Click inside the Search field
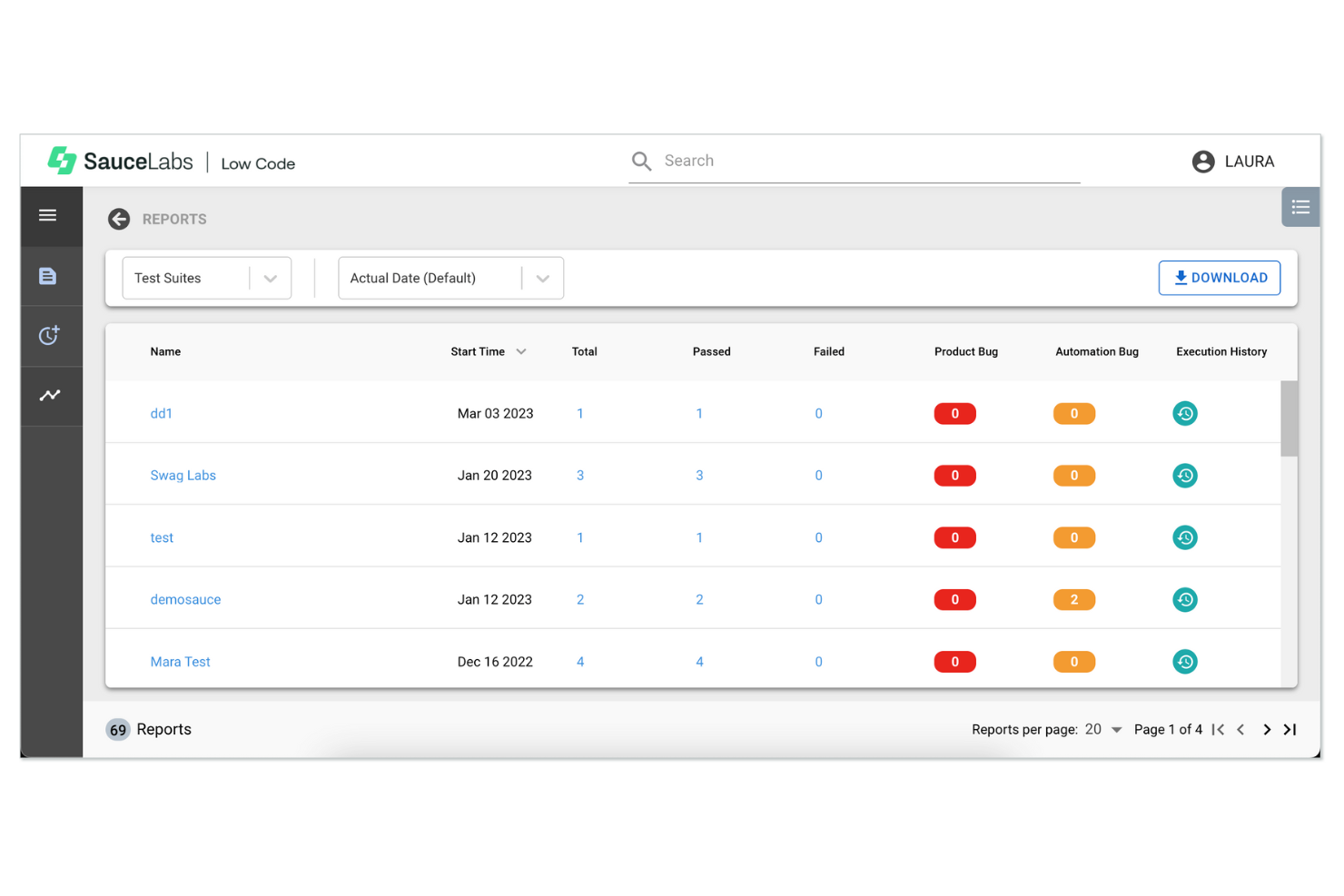 (854, 161)
